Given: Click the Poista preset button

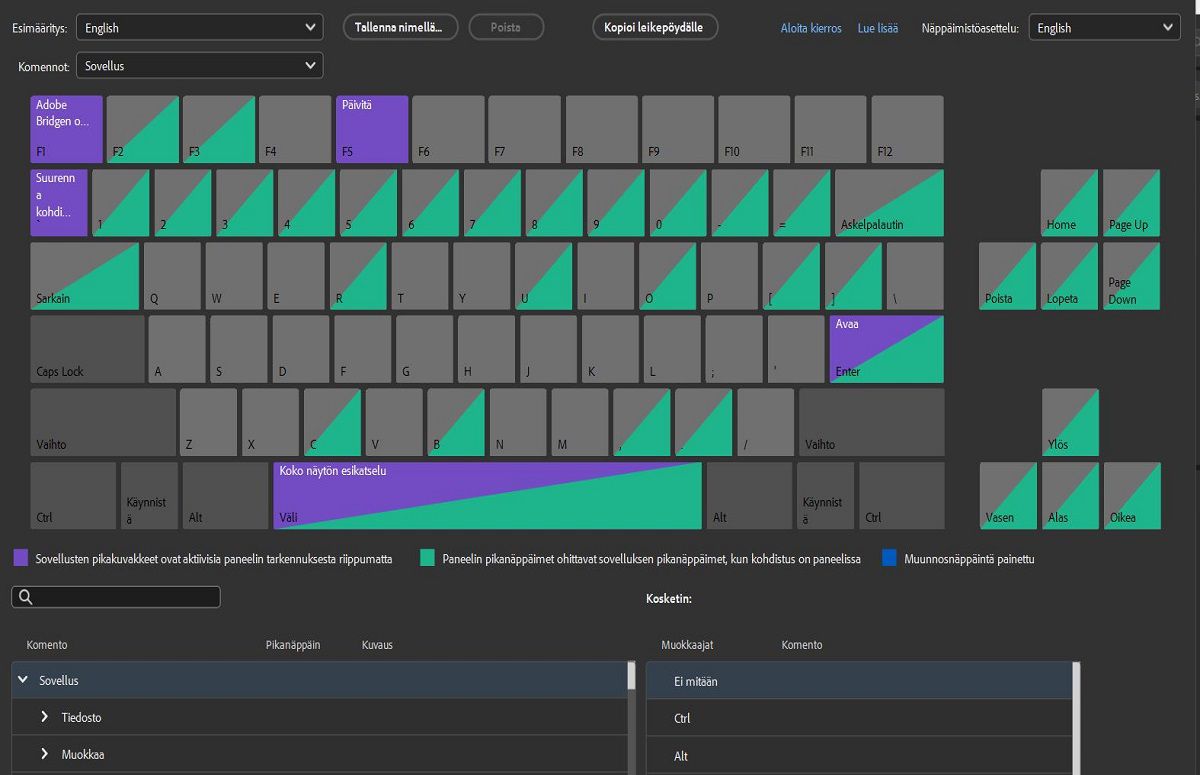Looking at the screenshot, I should point(506,27).
